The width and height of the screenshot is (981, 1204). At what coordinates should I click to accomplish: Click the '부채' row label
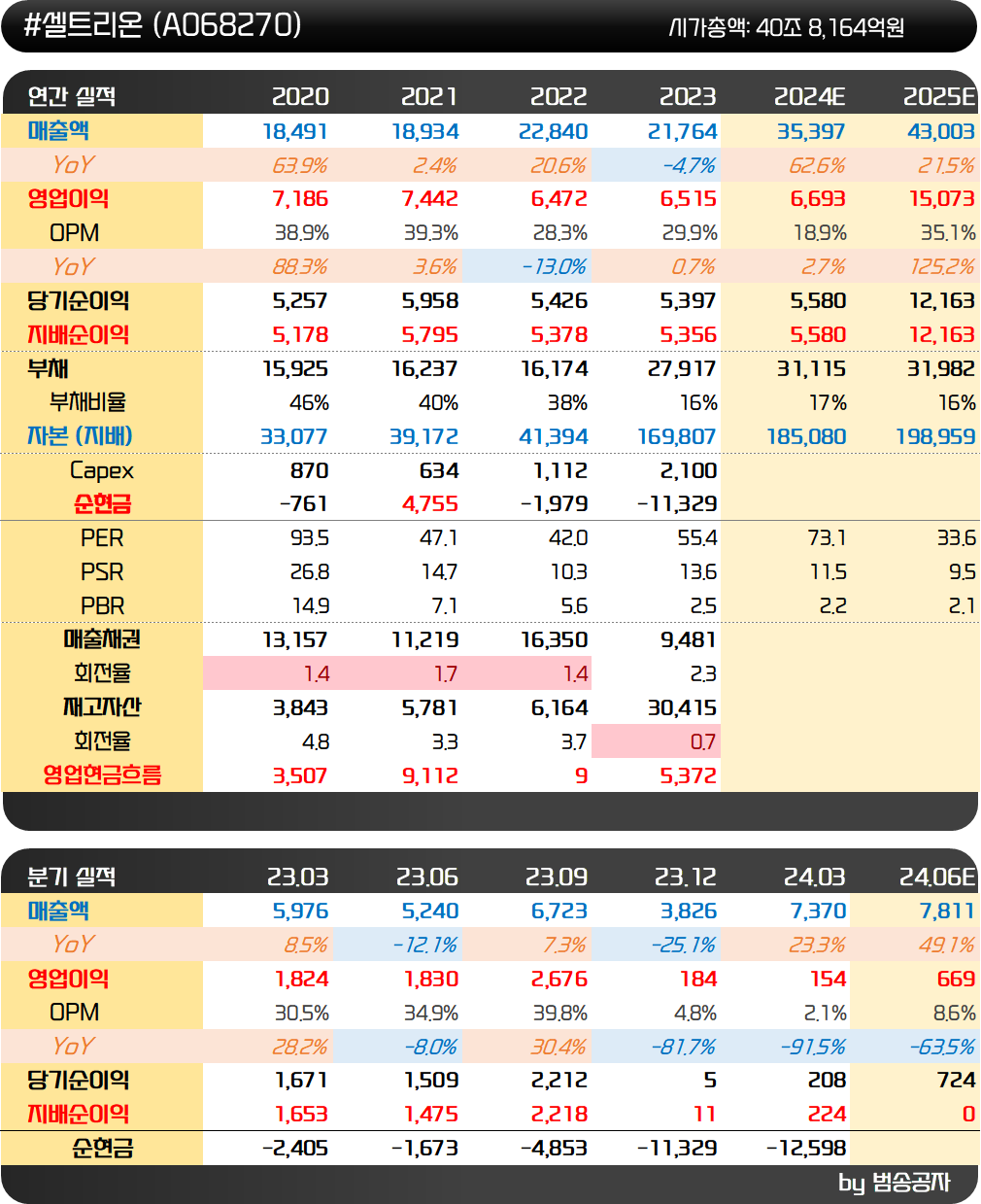tap(48, 368)
